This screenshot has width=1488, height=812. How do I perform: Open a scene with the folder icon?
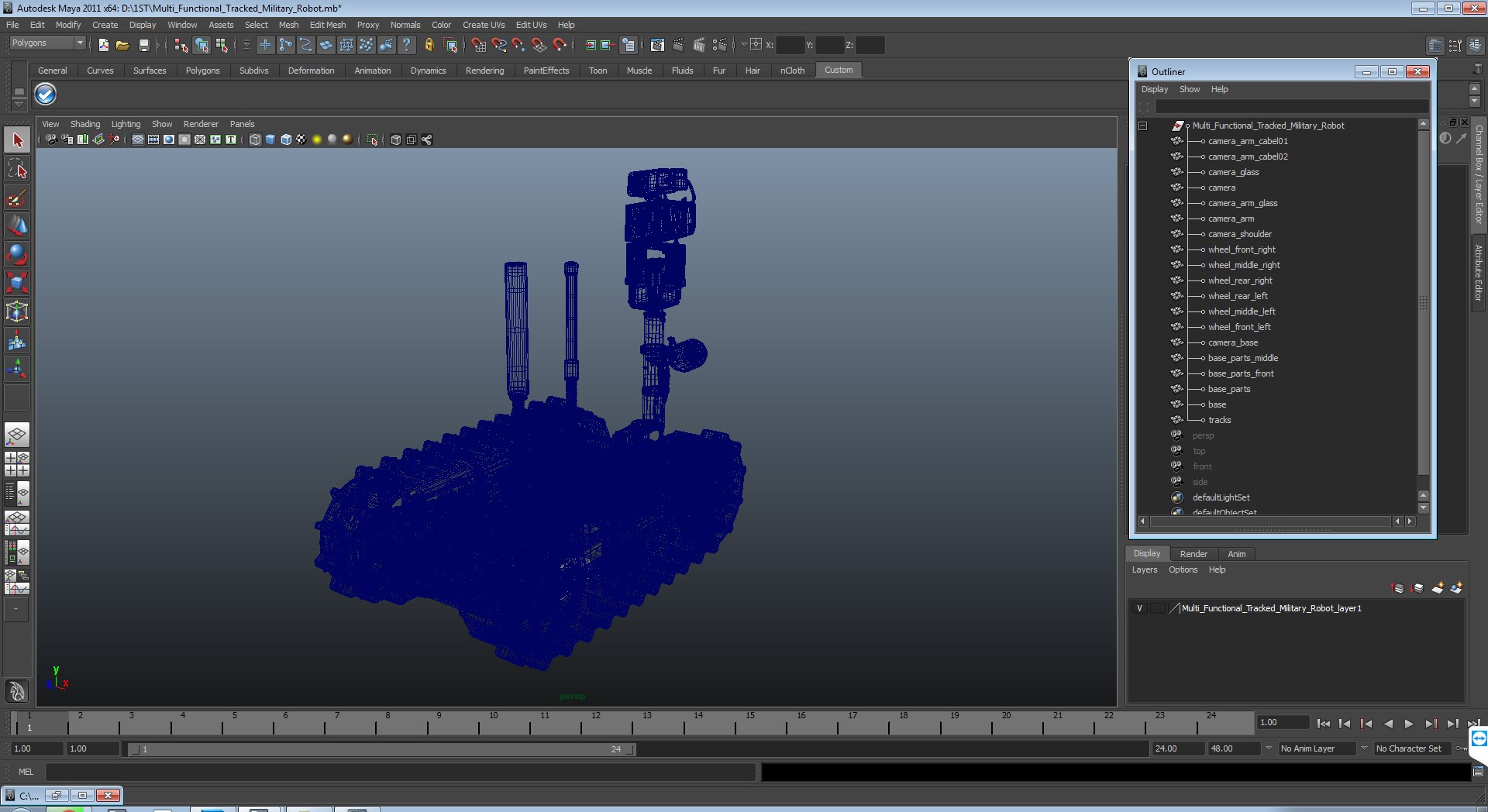coord(122,45)
